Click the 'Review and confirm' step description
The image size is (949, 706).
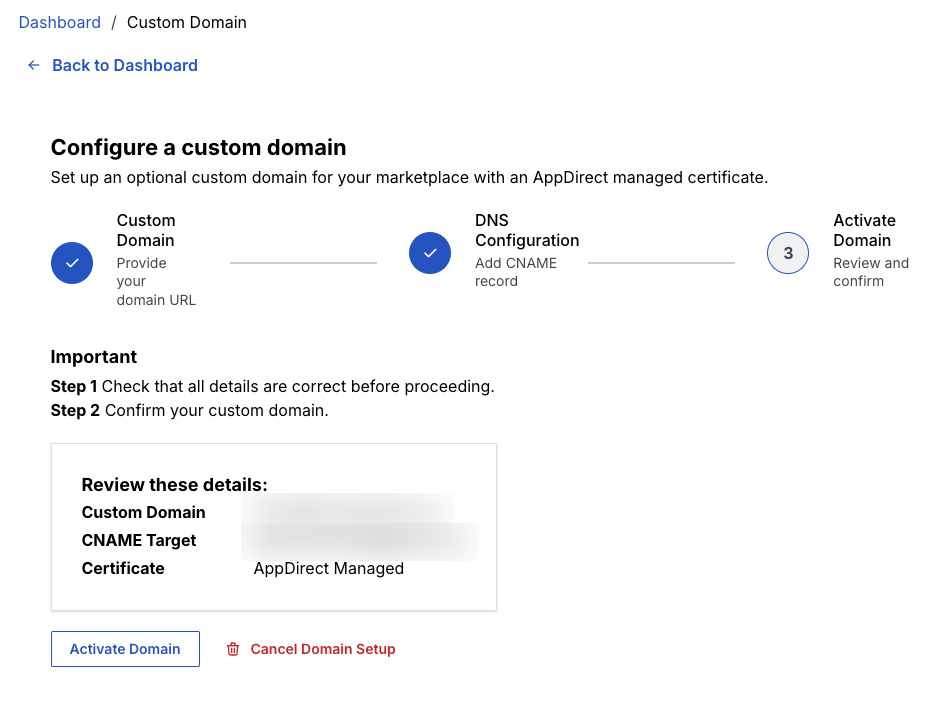pyautogui.click(x=871, y=272)
